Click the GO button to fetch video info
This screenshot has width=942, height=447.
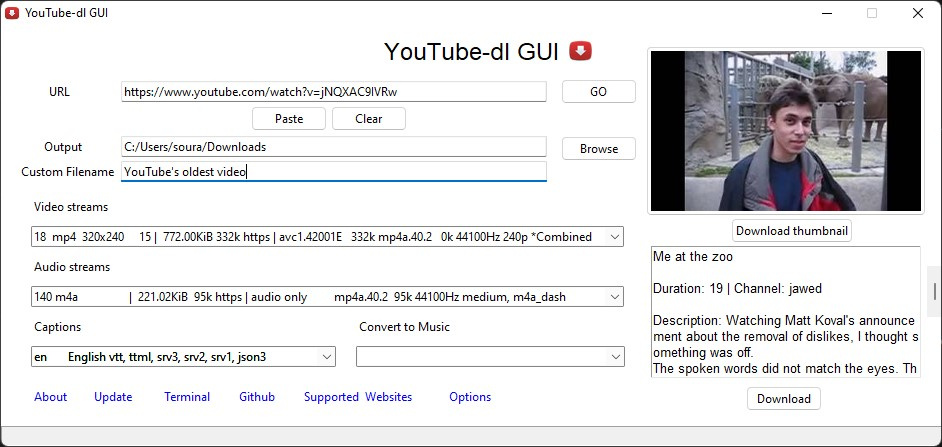[x=598, y=92]
